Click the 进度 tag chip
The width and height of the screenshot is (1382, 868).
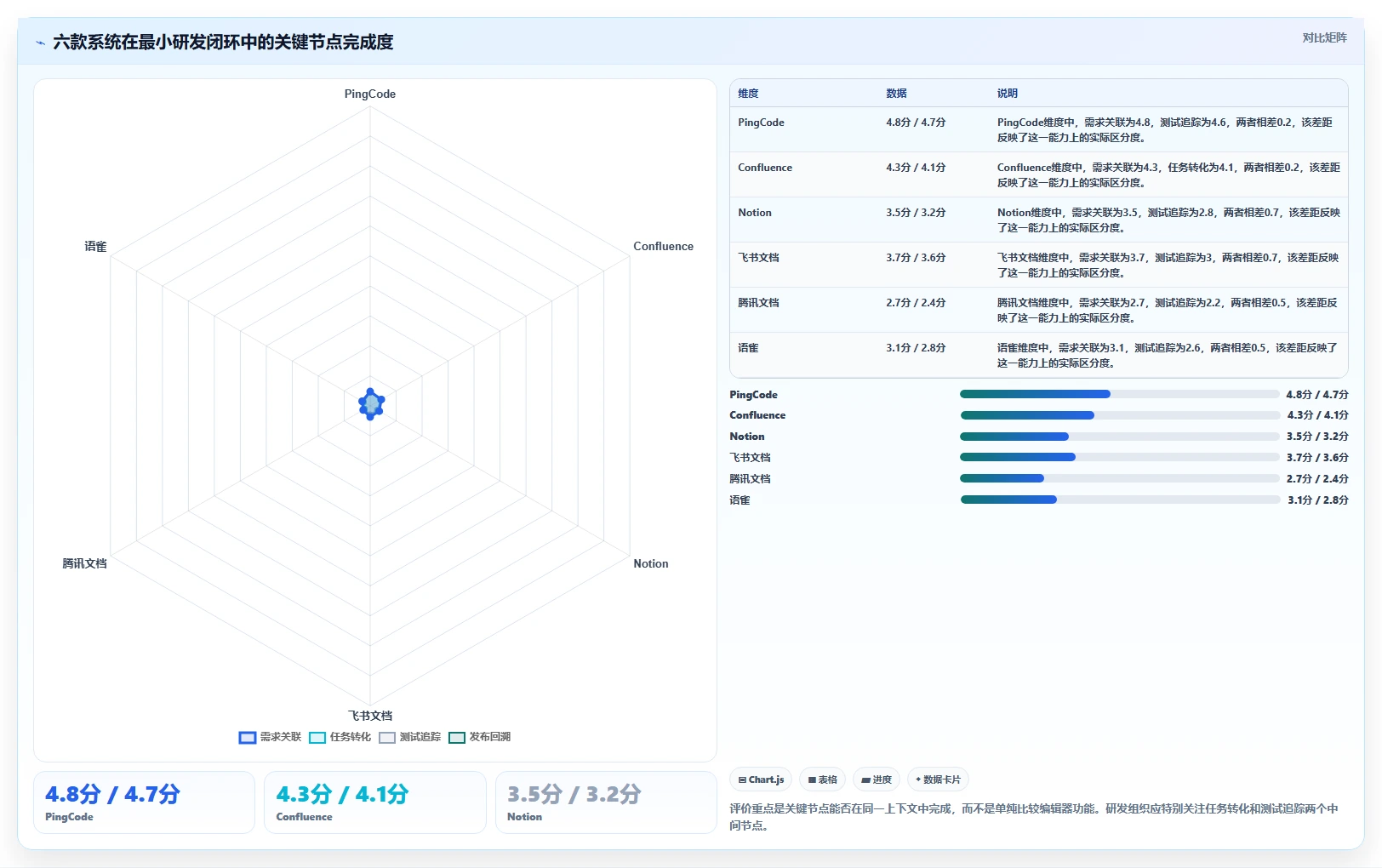tap(877, 779)
